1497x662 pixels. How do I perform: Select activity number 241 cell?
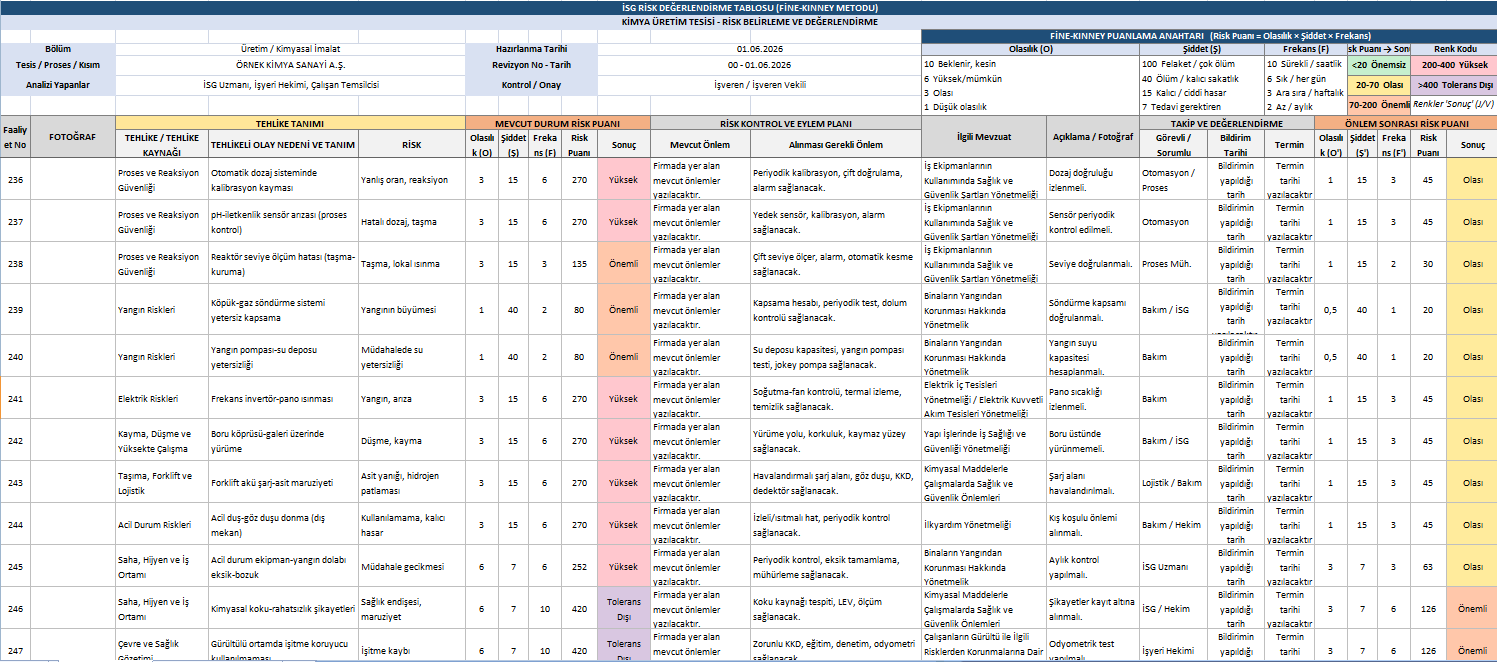(x=15, y=398)
